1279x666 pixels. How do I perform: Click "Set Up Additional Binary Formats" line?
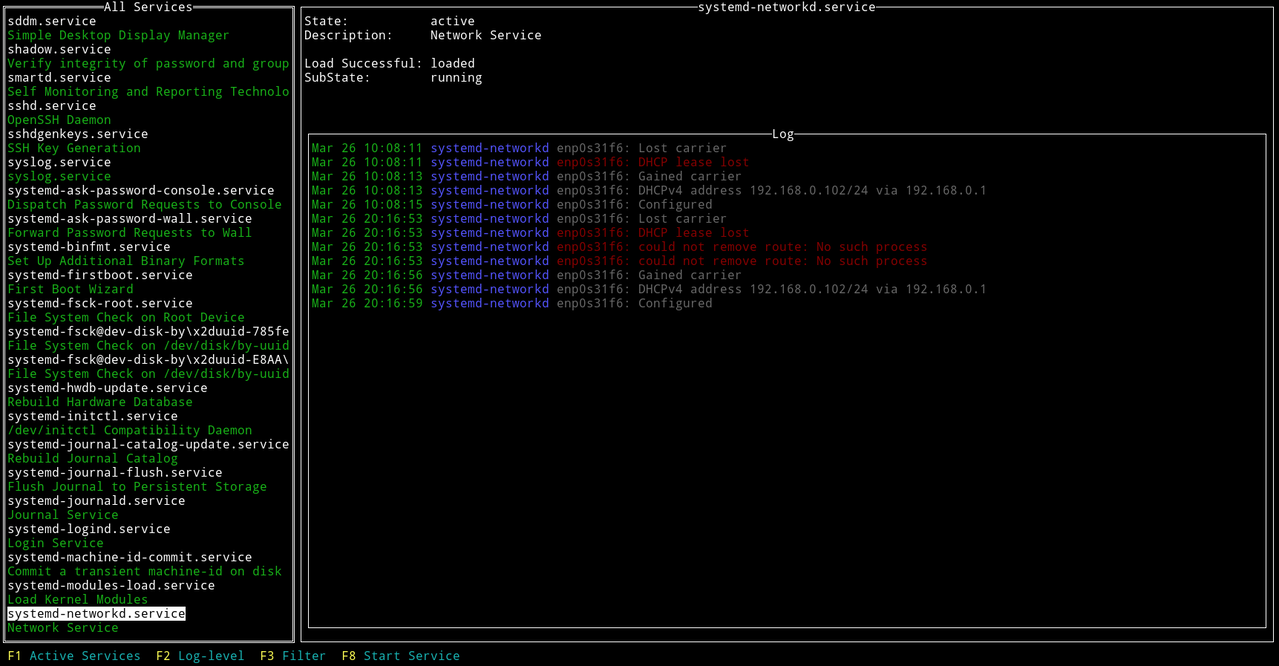tap(126, 260)
